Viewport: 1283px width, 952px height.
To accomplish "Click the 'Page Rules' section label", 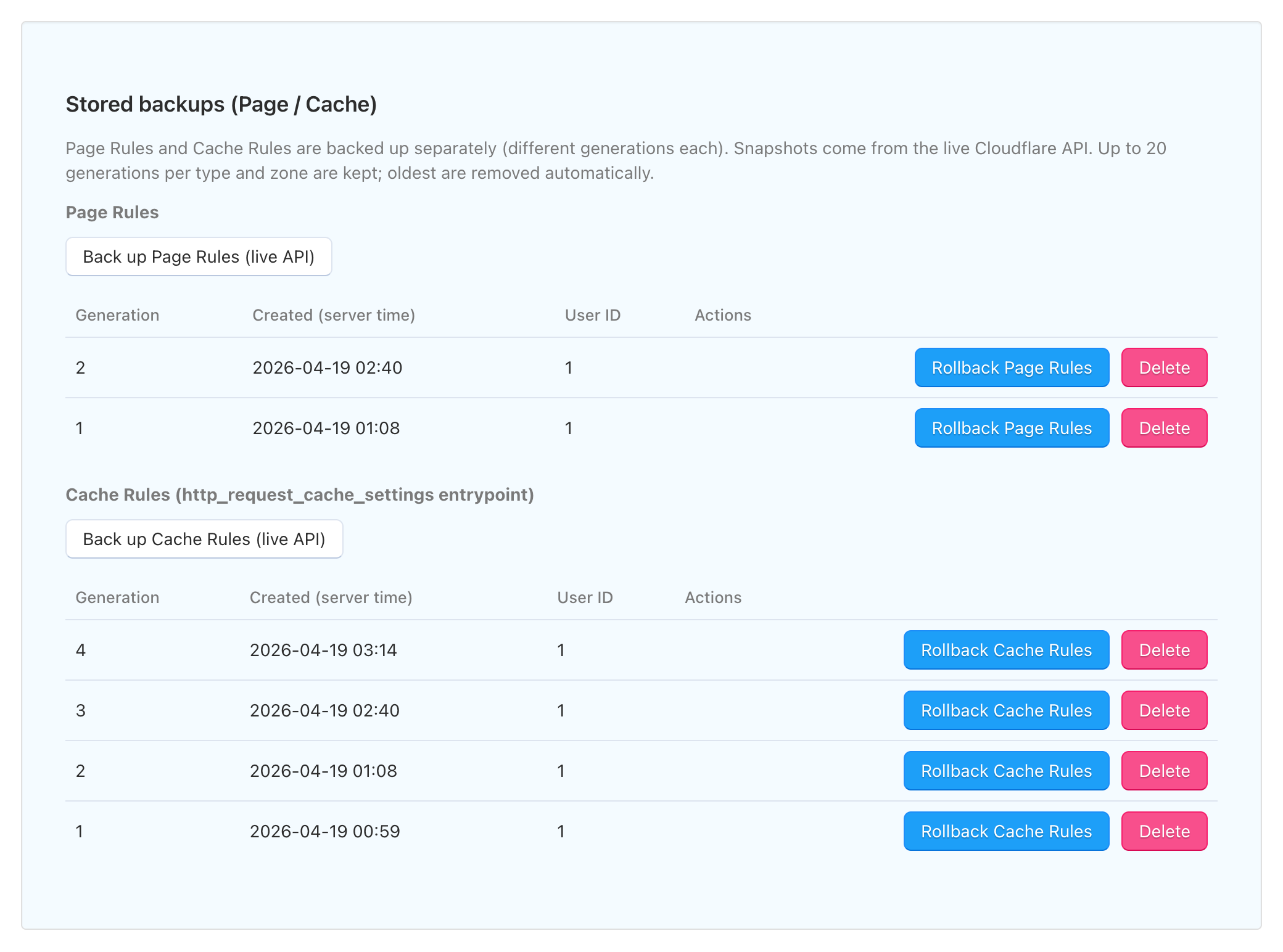I will click(112, 212).
